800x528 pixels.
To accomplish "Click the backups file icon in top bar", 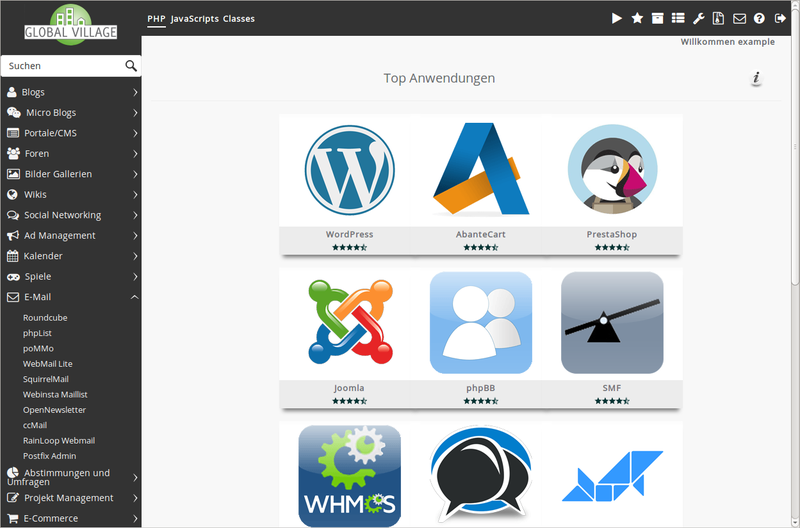I will (x=718, y=18).
